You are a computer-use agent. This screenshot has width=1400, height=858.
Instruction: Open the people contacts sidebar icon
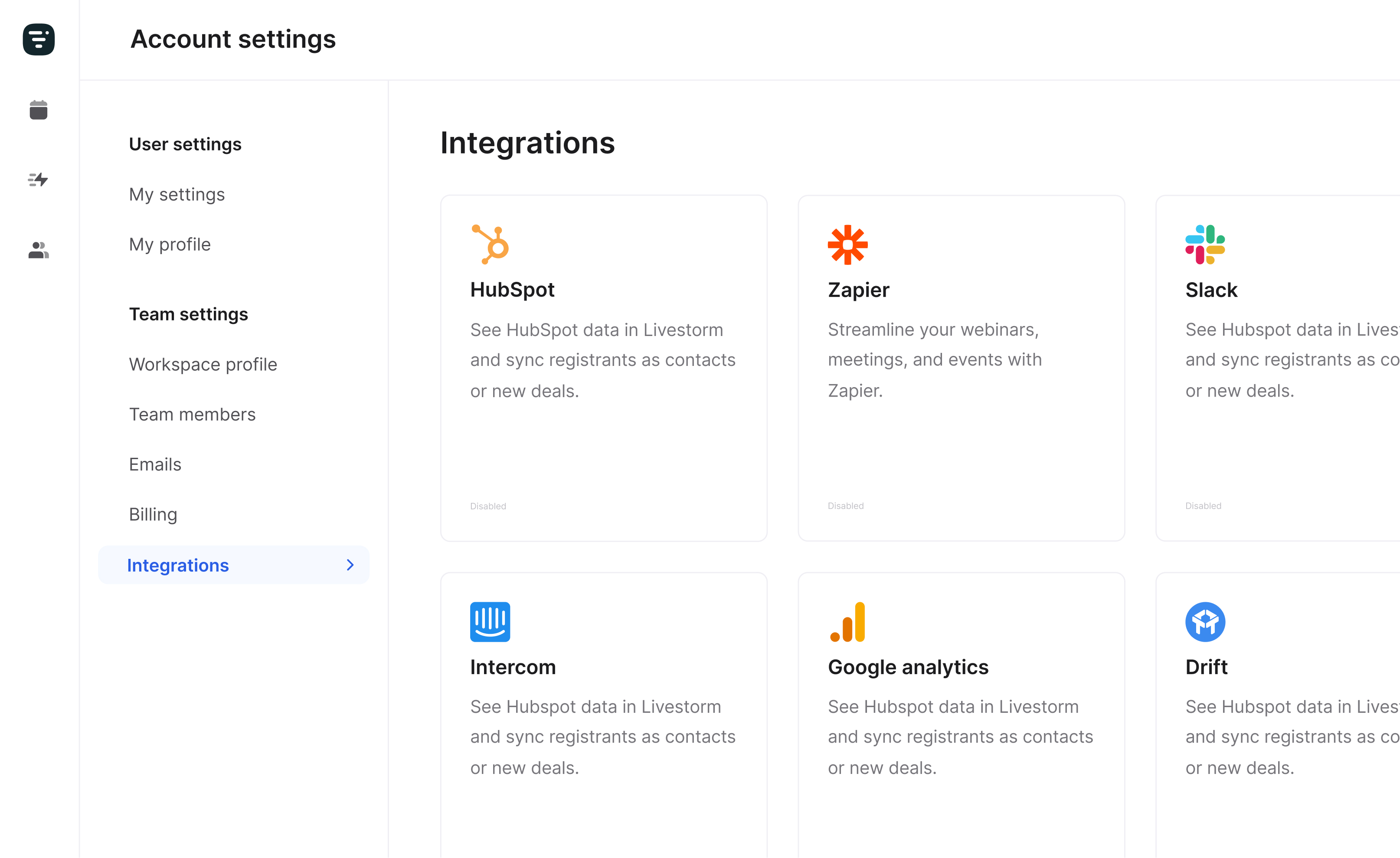(x=39, y=250)
